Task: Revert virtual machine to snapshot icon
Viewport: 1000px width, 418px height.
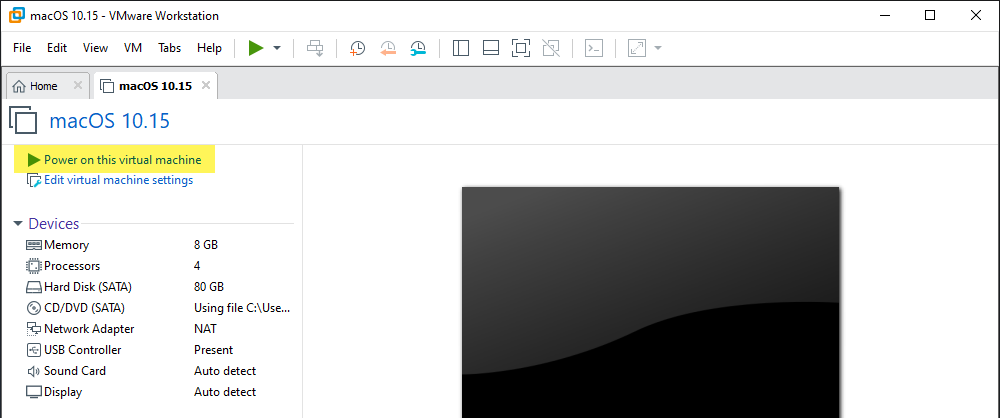Action: [x=388, y=49]
